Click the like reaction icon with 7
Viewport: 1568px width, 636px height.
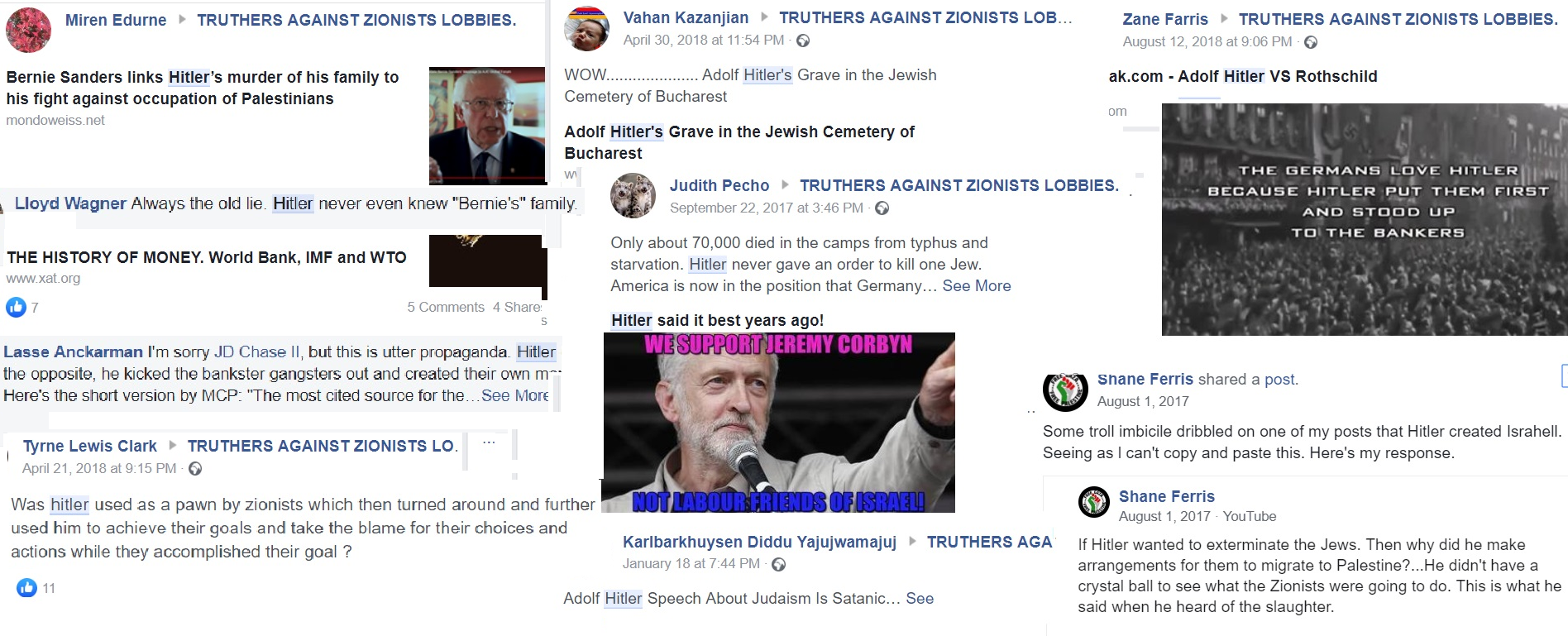17,308
